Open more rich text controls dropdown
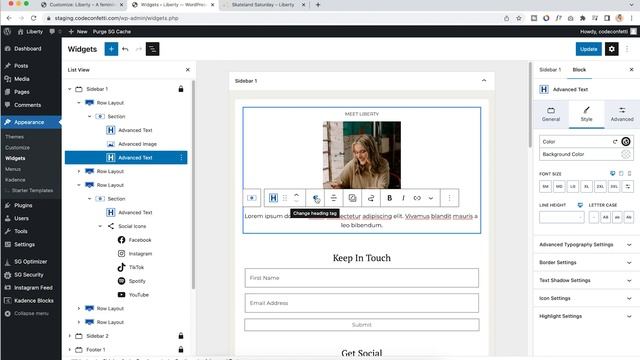 click(431, 198)
